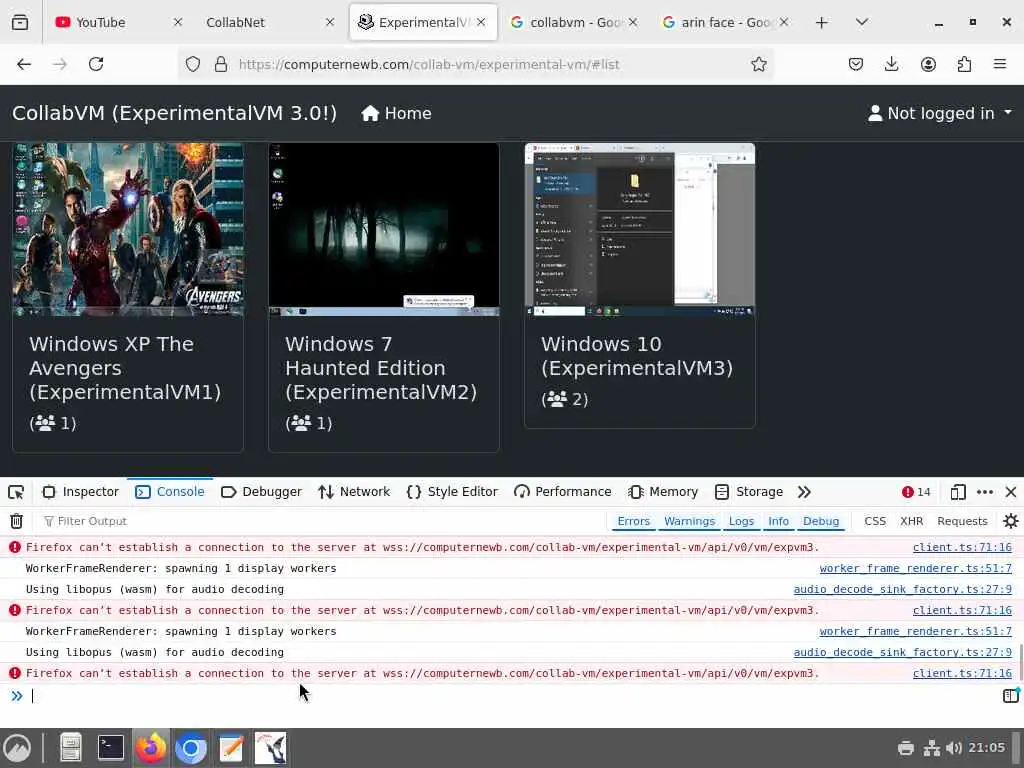Toggle the Errors filter

point(633,521)
